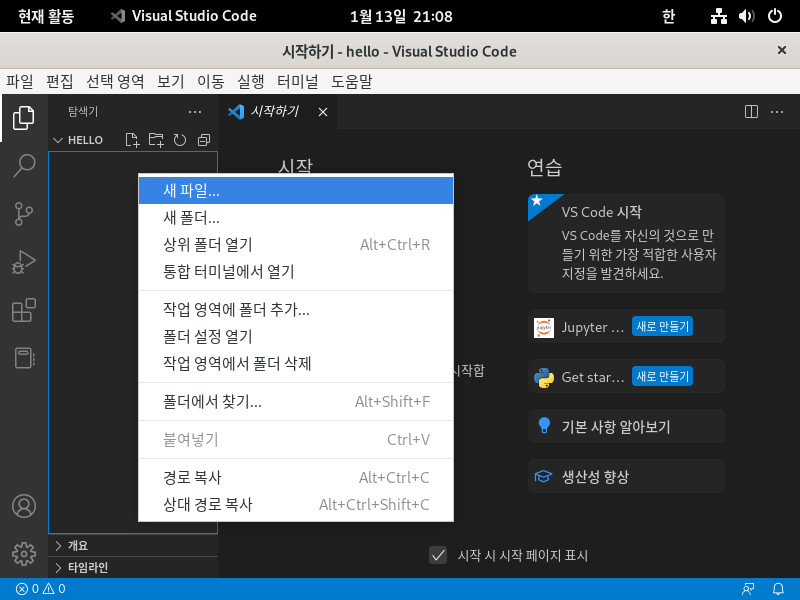Open the 편집 menu

tap(60, 81)
